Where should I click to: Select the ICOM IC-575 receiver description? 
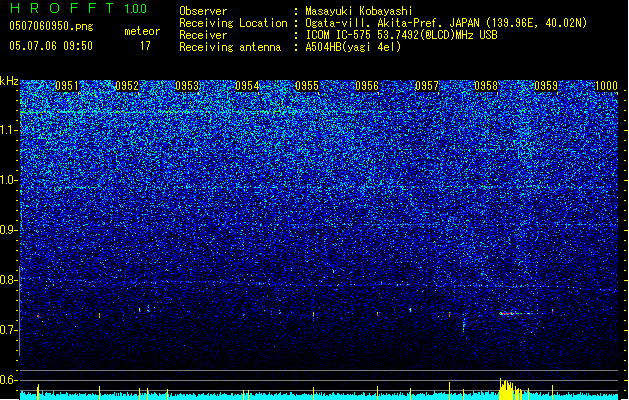401,35
